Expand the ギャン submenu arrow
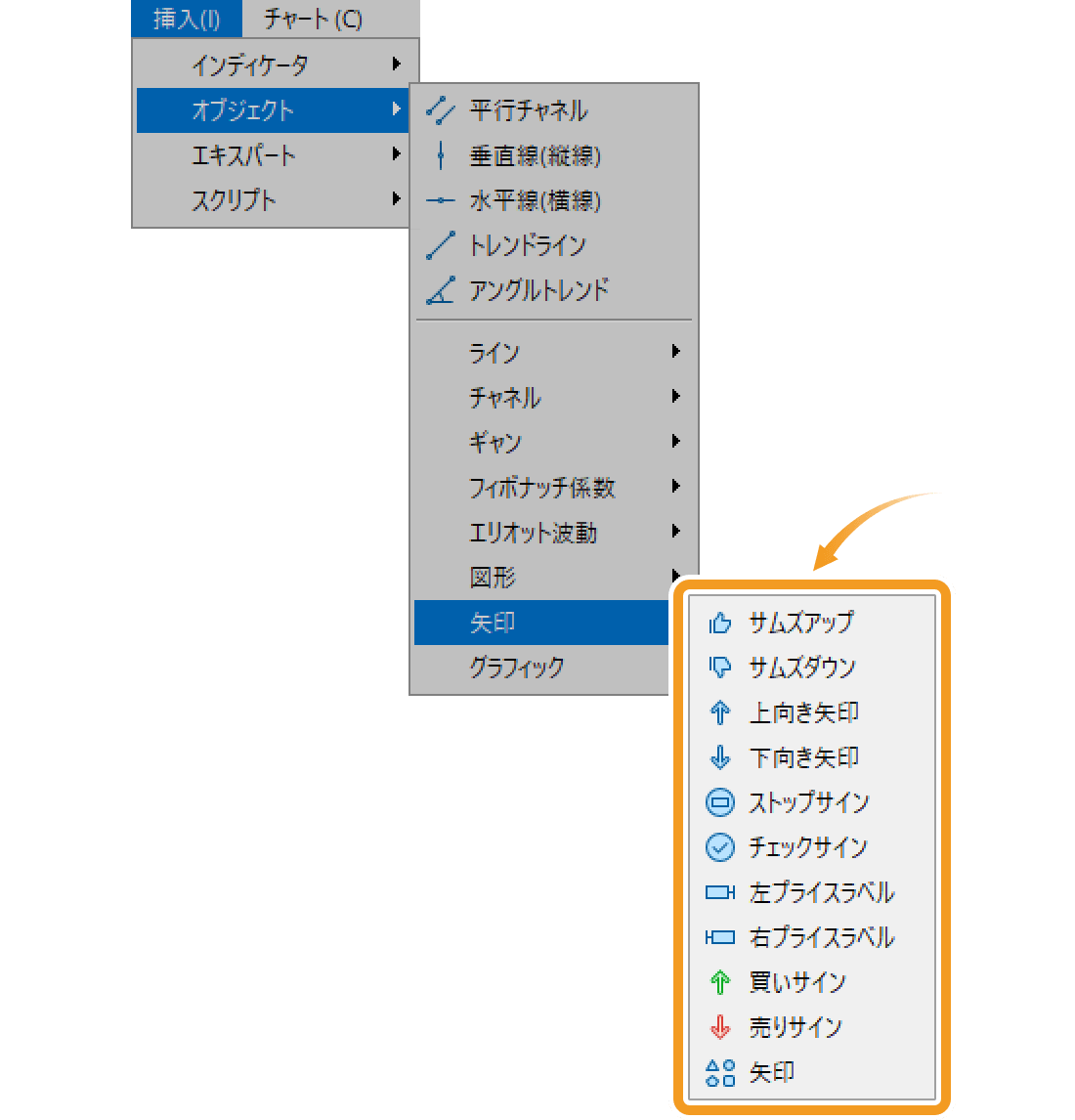Image resolution: width=1075 pixels, height=1120 pixels. [675, 441]
